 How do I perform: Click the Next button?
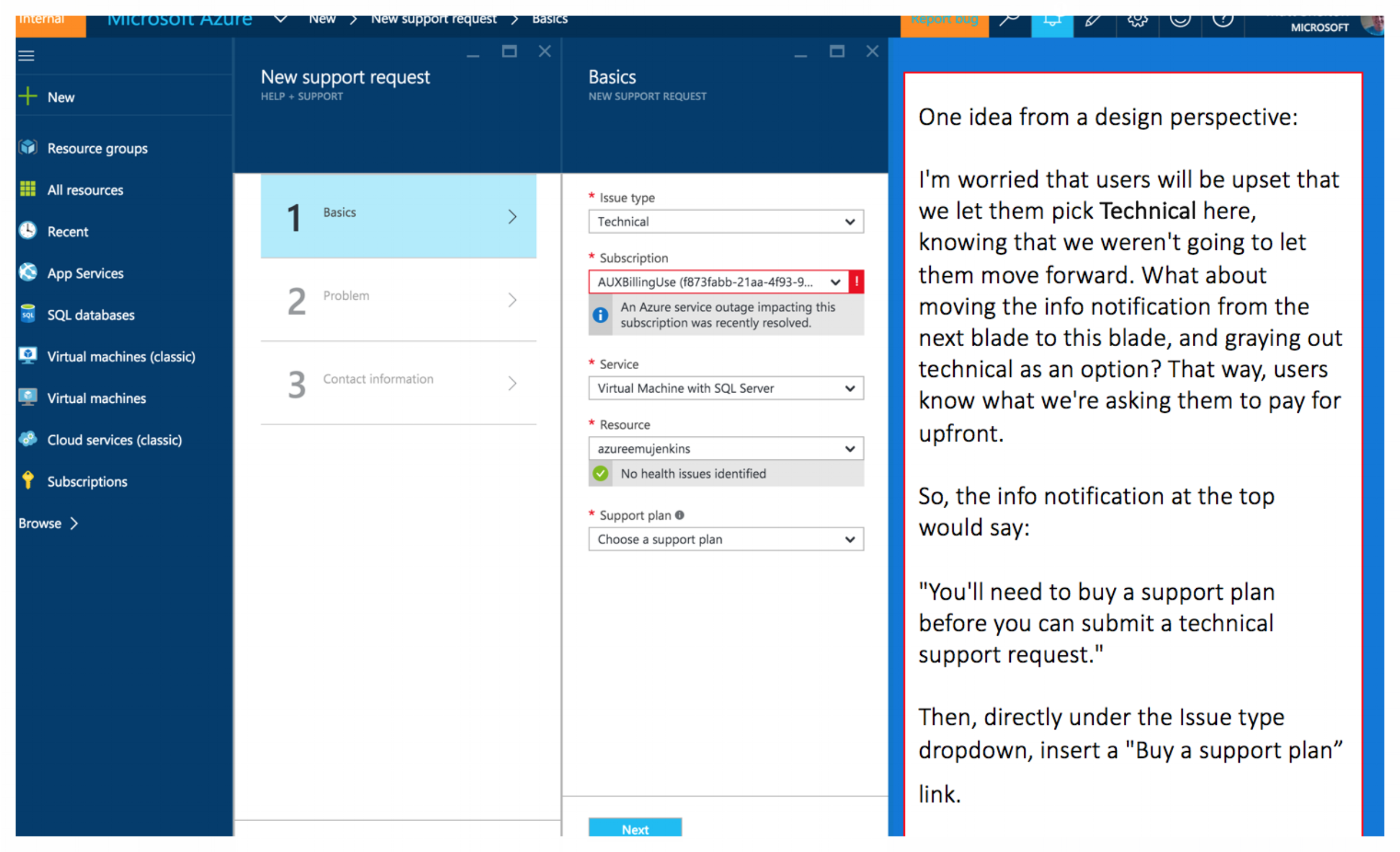(x=635, y=827)
